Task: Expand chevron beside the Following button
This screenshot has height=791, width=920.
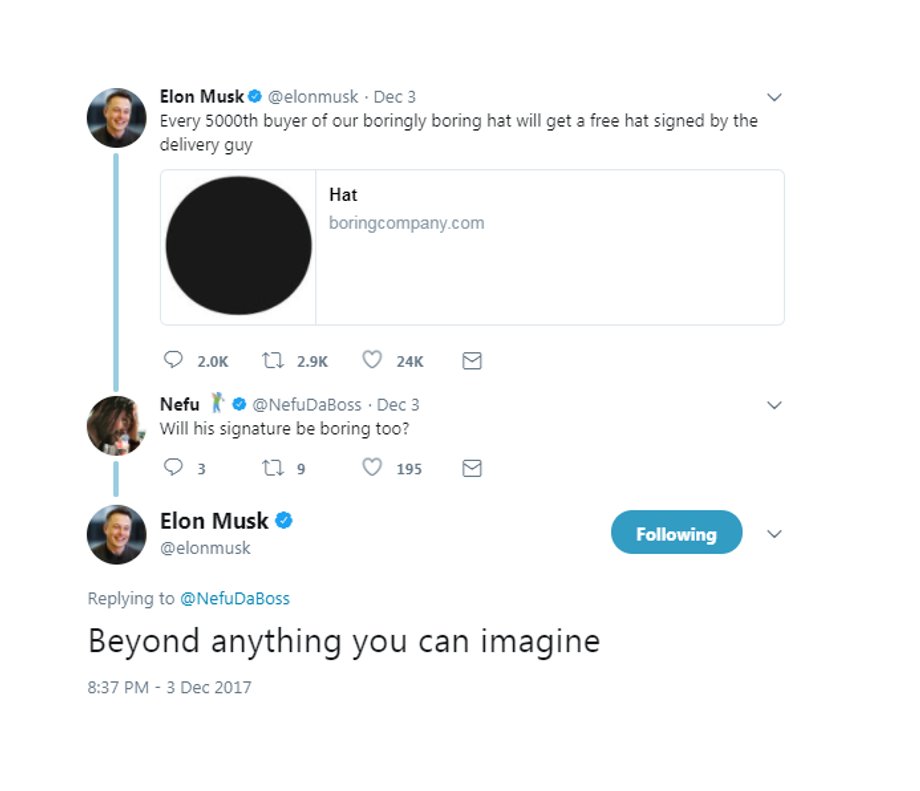Action: click(x=774, y=534)
